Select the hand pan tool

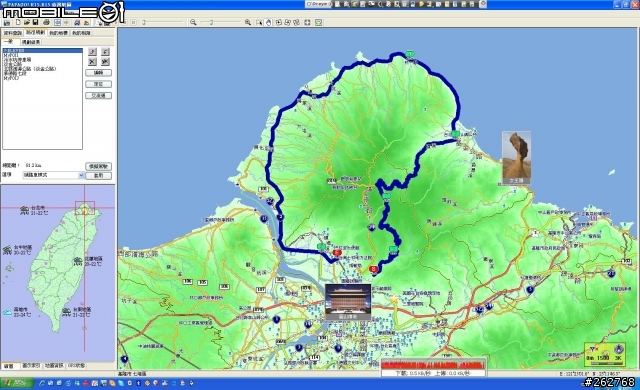coord(269,22)
